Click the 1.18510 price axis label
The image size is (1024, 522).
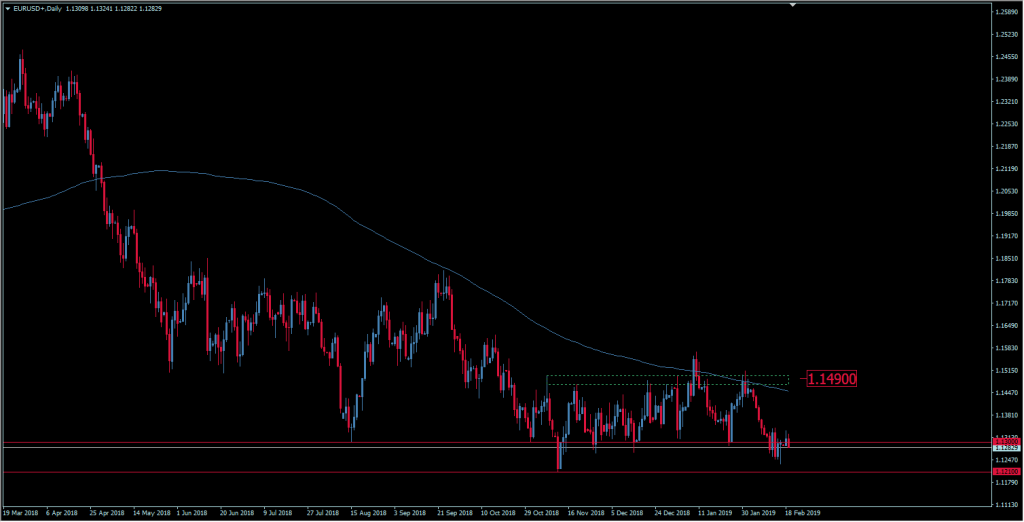coord(1007,259)
